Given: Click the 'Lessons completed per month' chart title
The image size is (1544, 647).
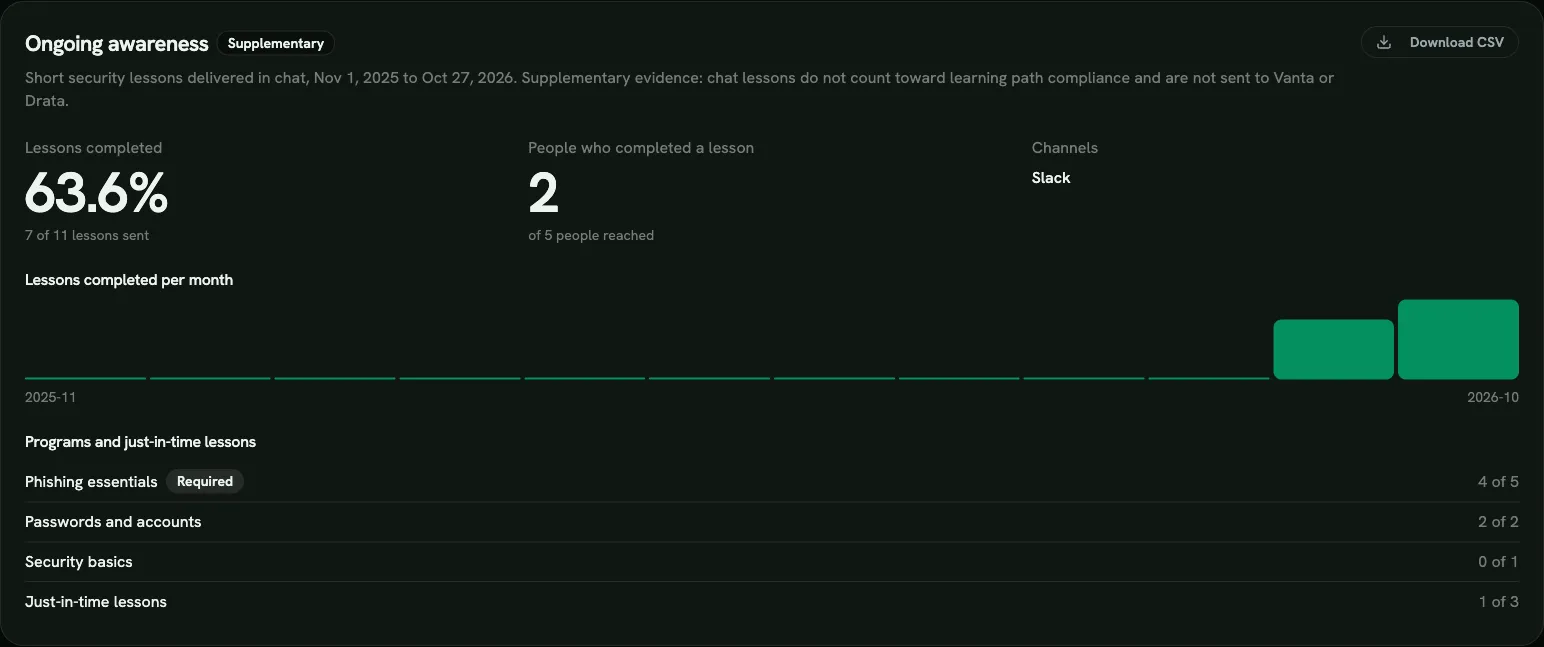Looking at the screenshot, I should [129, 280].
